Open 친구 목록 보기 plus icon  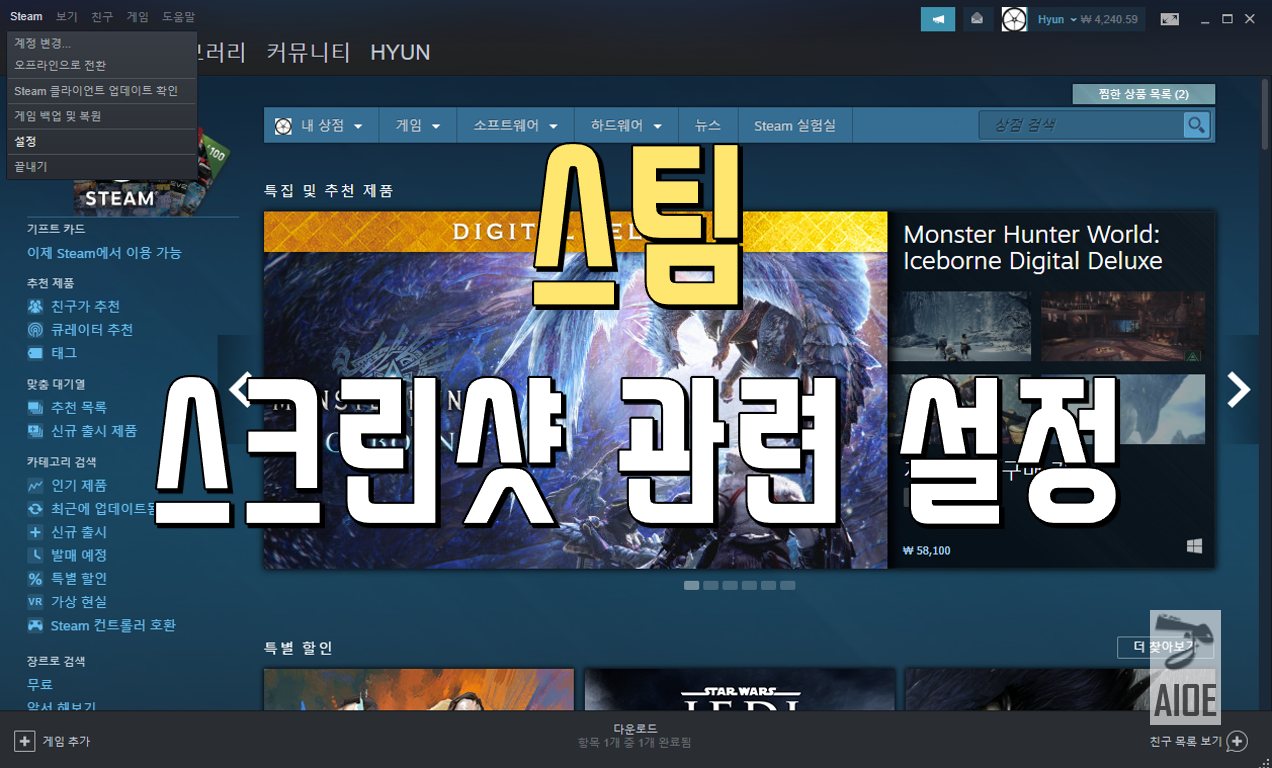(x=1237, y=741)
